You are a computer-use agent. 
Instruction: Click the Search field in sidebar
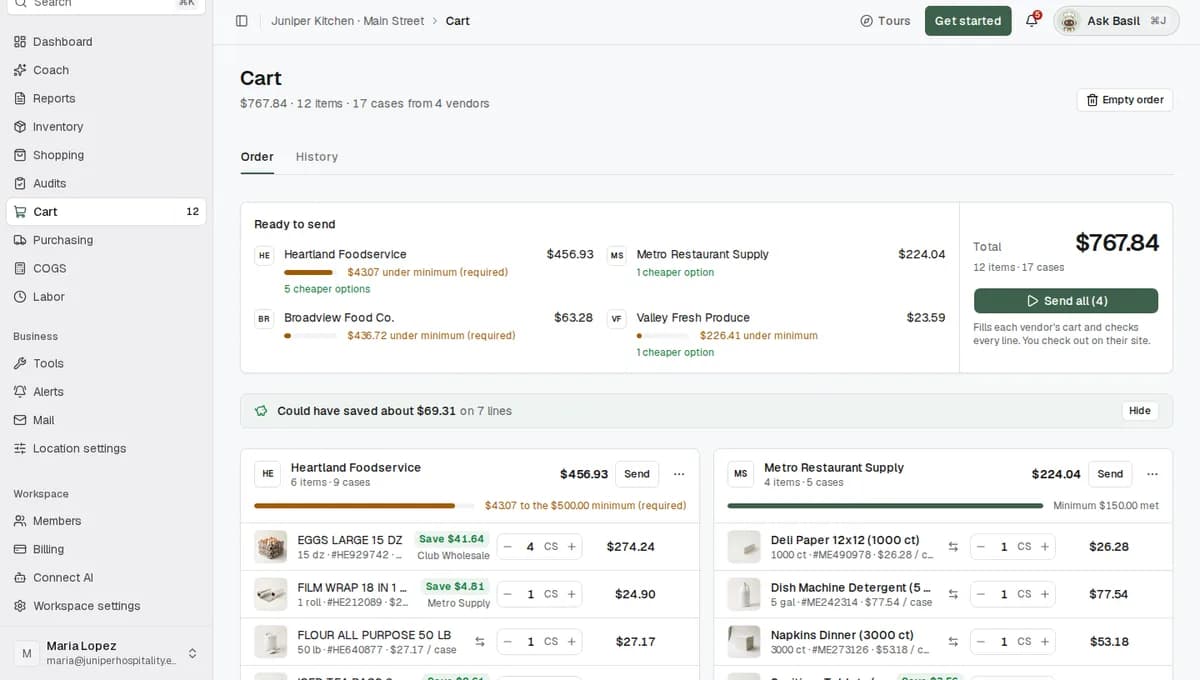[x=106, y=4]
